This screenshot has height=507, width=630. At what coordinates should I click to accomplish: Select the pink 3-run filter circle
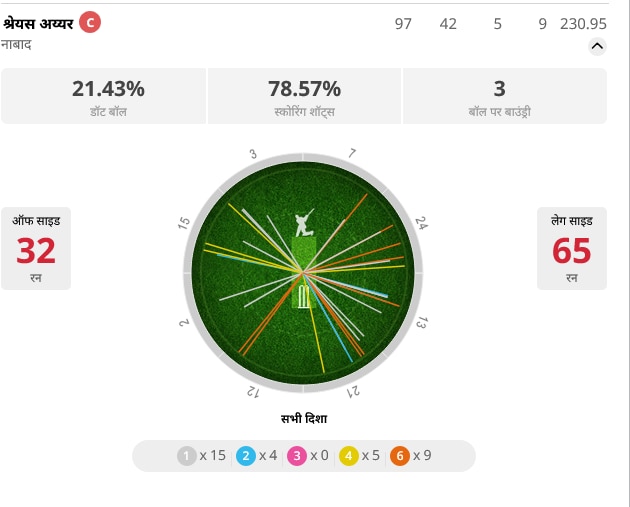(x=297, y=456)
